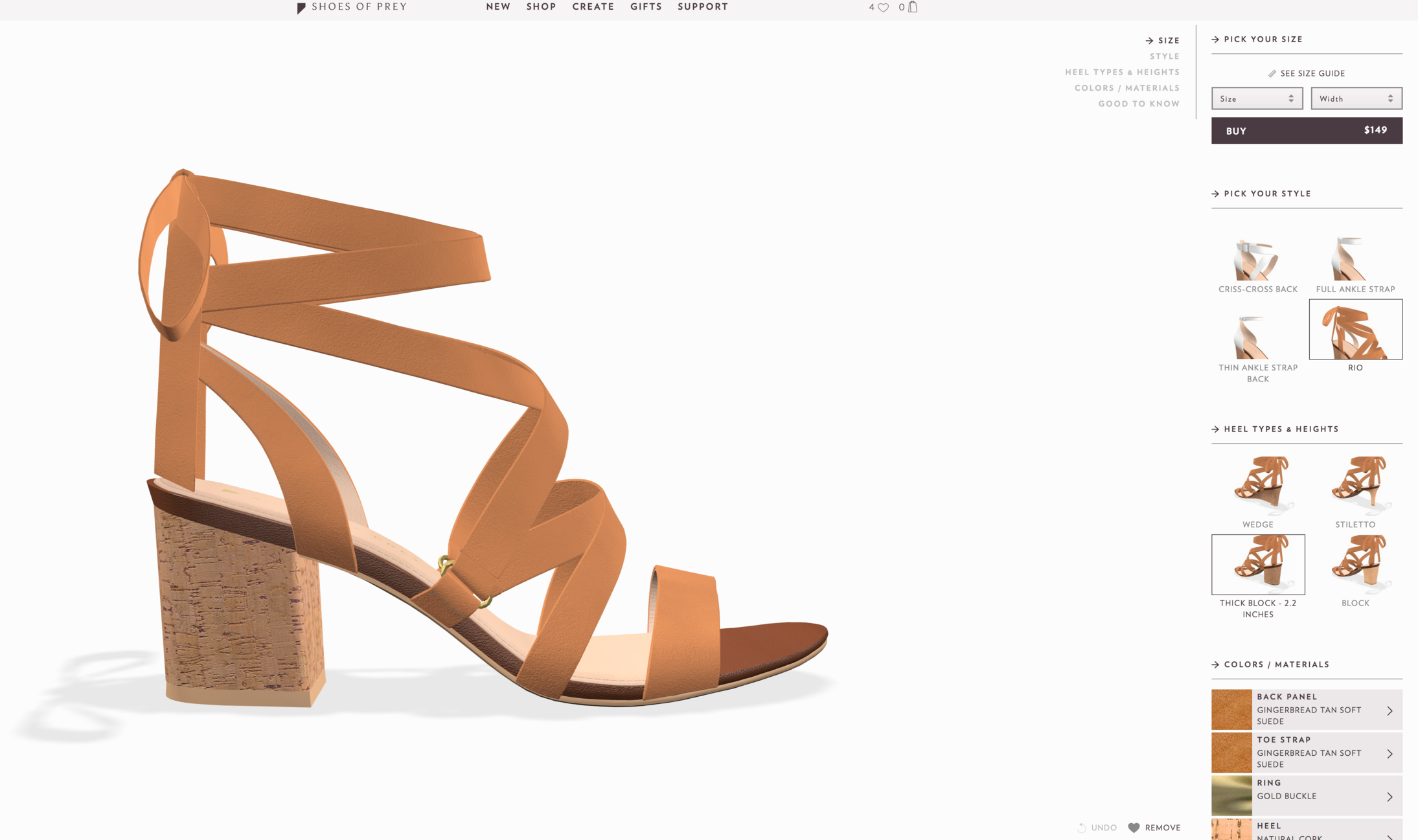The height and width of the screenshot is (840, 1418).
Task: Open the Width dropdown
Action: [x=1356, y=98]
